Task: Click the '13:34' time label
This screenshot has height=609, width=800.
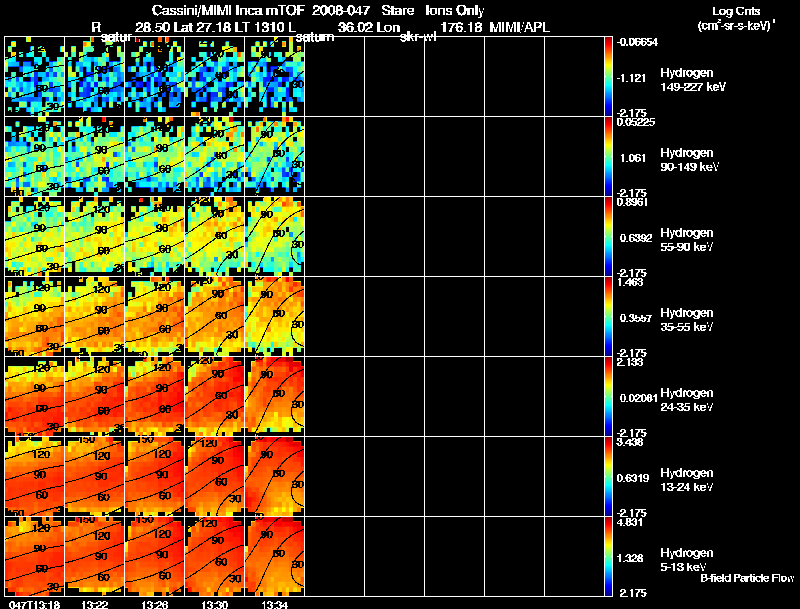Action: click(x=275, y=605)
